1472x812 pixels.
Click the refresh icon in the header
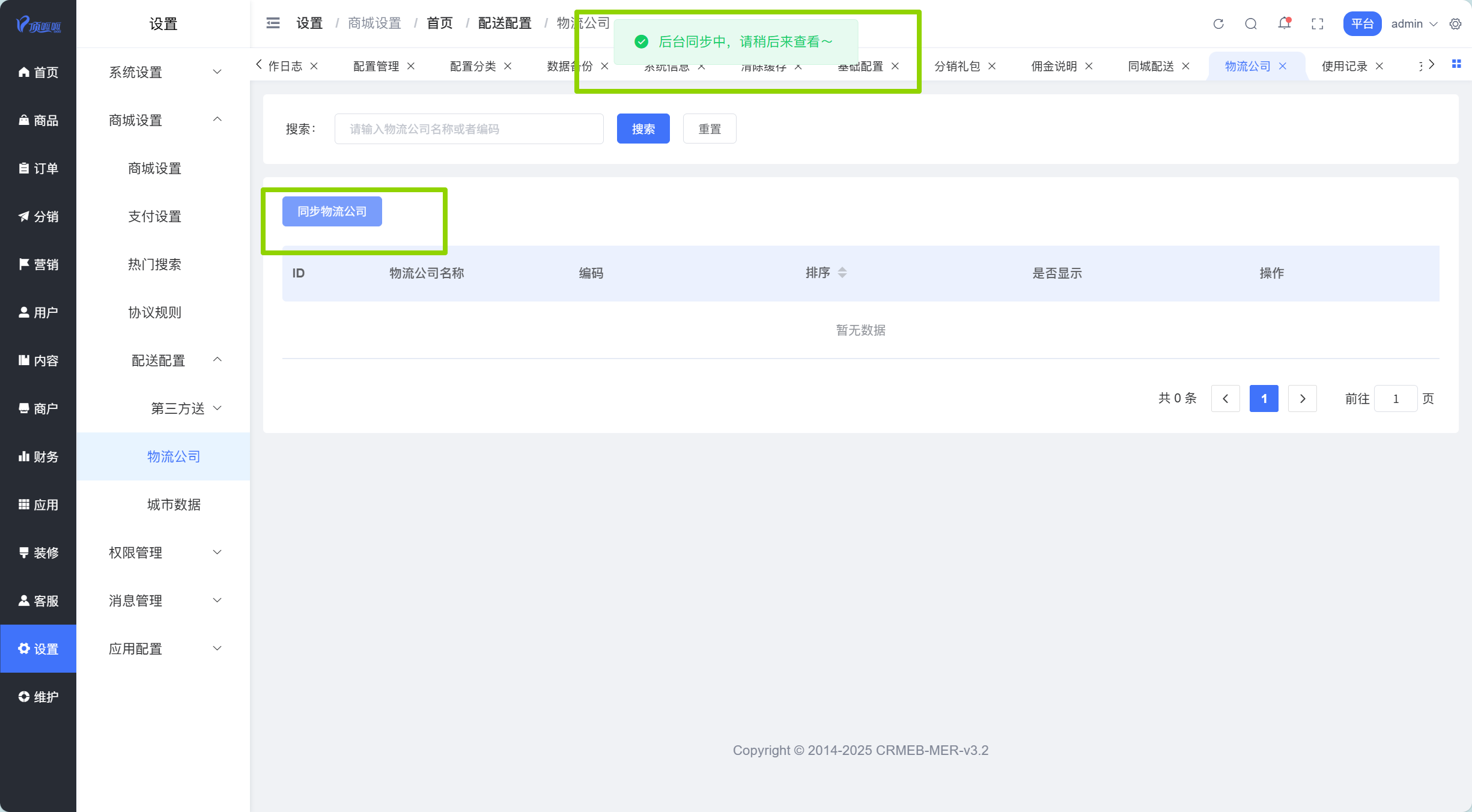tap(1218, 24)
